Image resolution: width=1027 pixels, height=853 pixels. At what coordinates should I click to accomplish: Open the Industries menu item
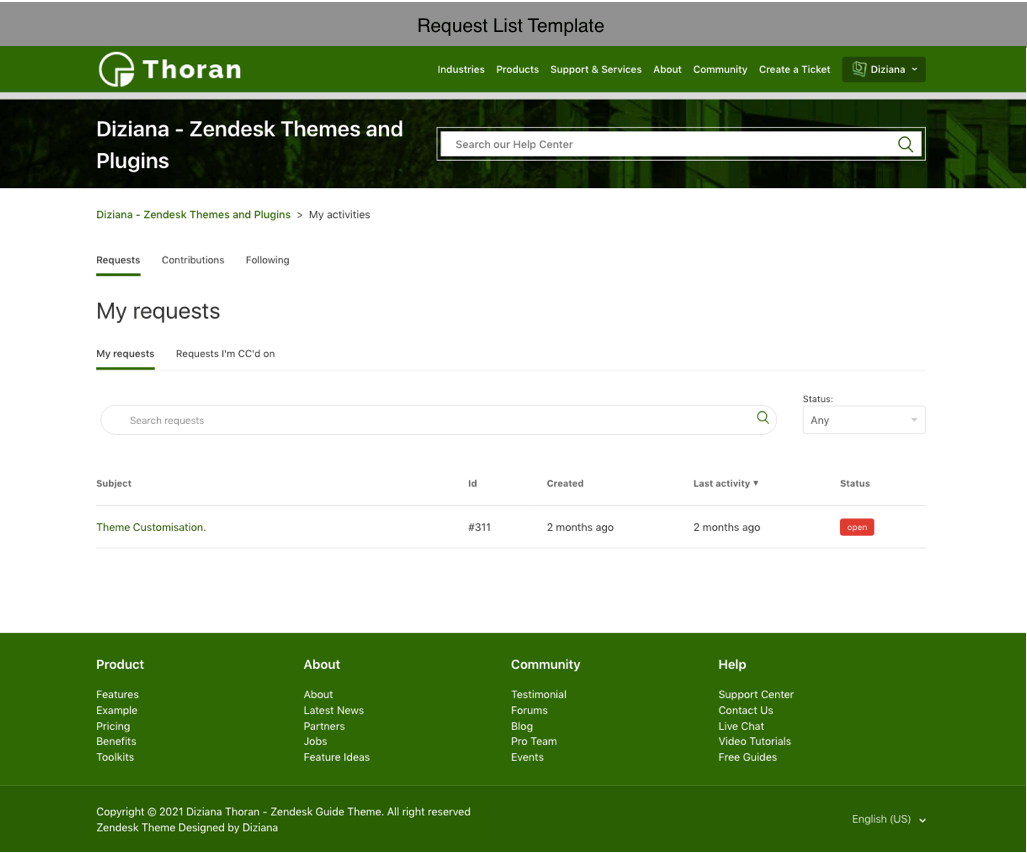[x=460, y=70]
